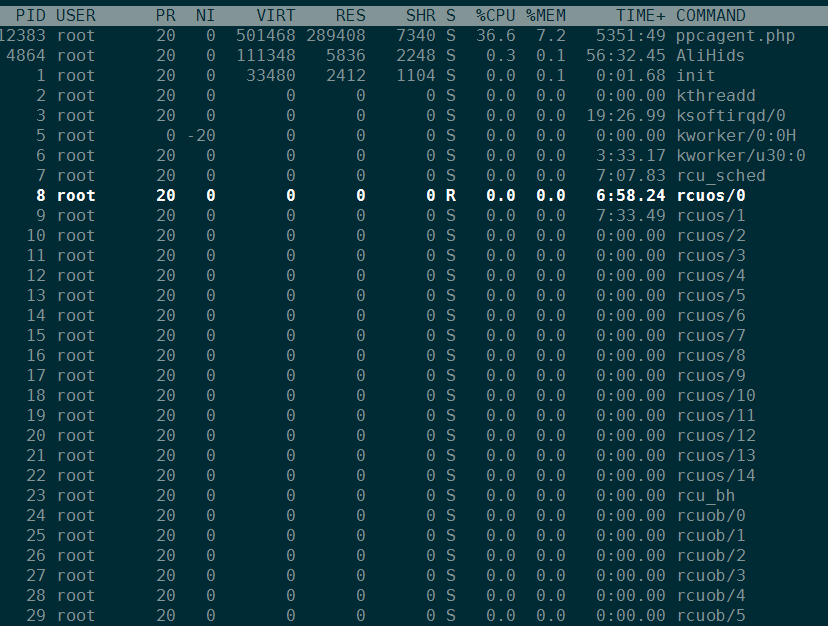828x626 pixels.
Task: Click the 3:33.17 time value
Action: coord(631,156)
